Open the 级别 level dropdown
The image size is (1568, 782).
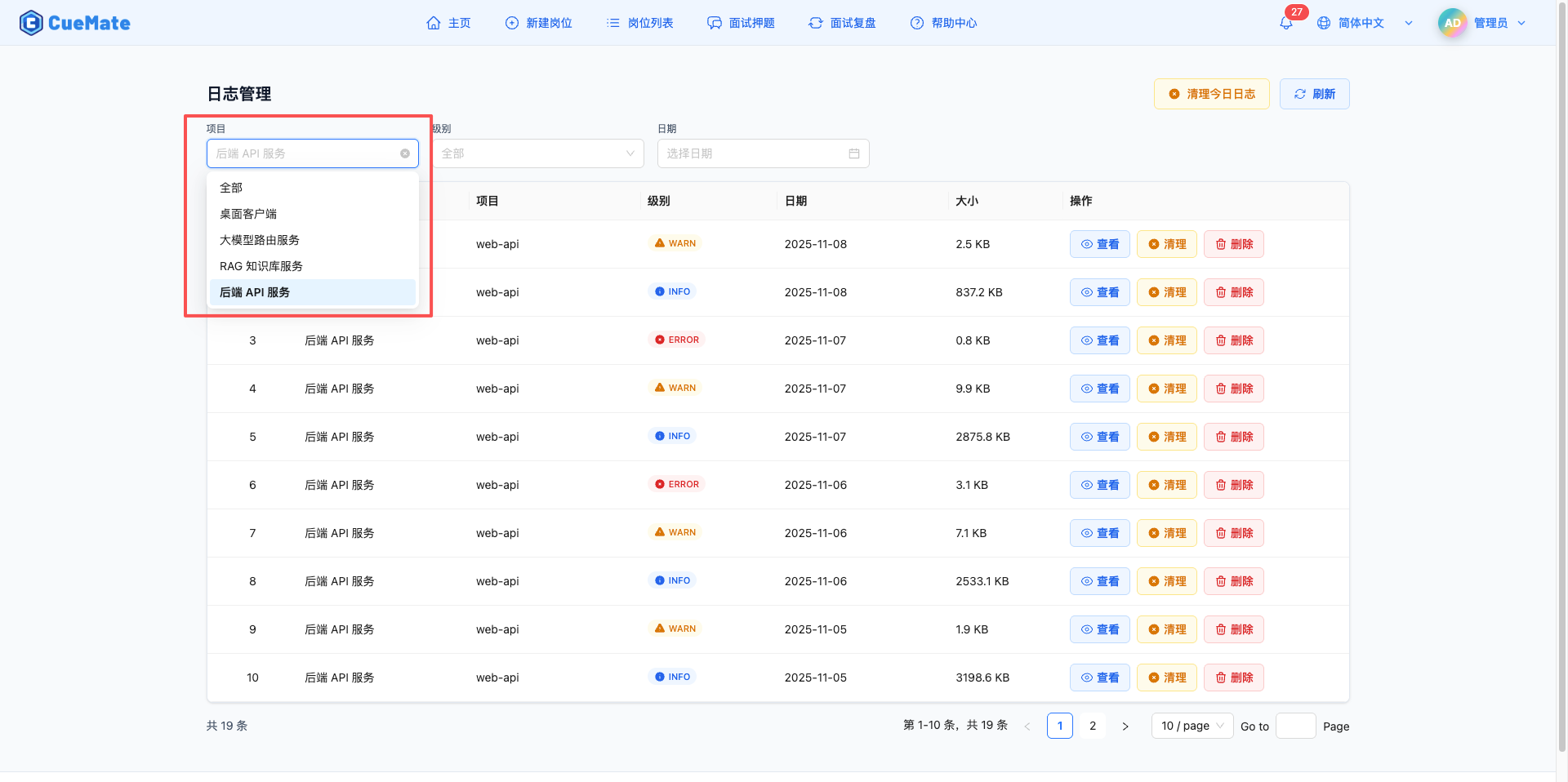coord(538,153)
